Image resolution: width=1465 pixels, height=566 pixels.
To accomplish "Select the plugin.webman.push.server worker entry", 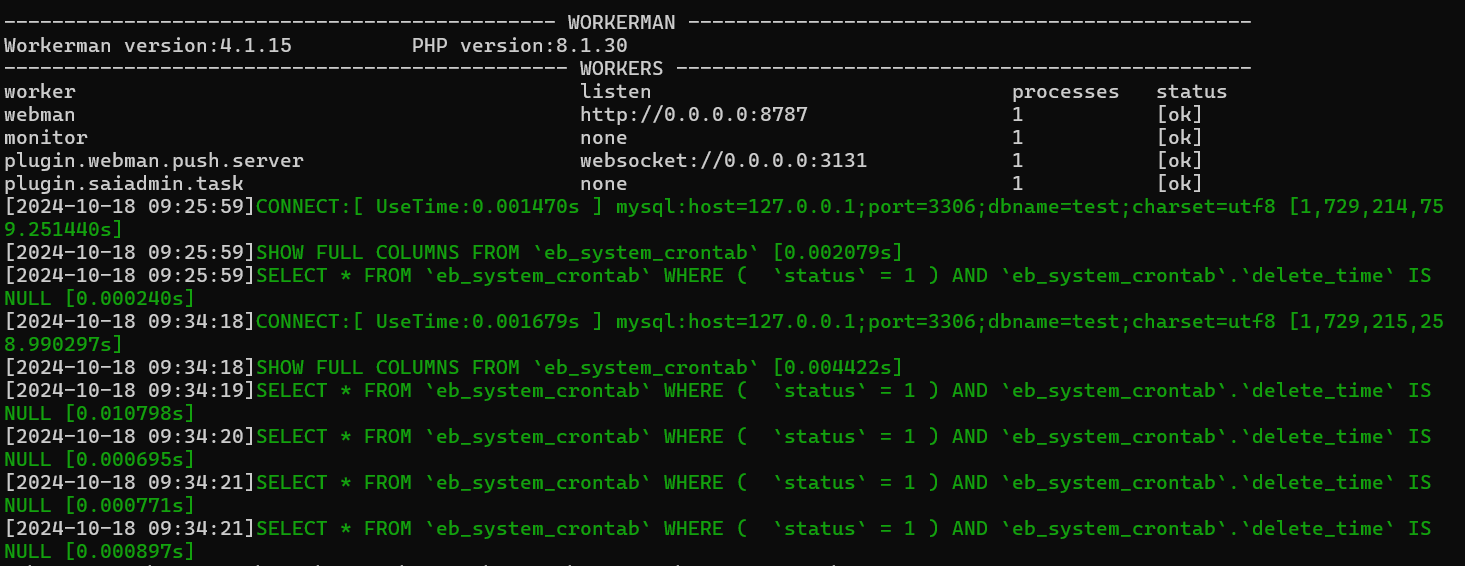I will point(154,160).
